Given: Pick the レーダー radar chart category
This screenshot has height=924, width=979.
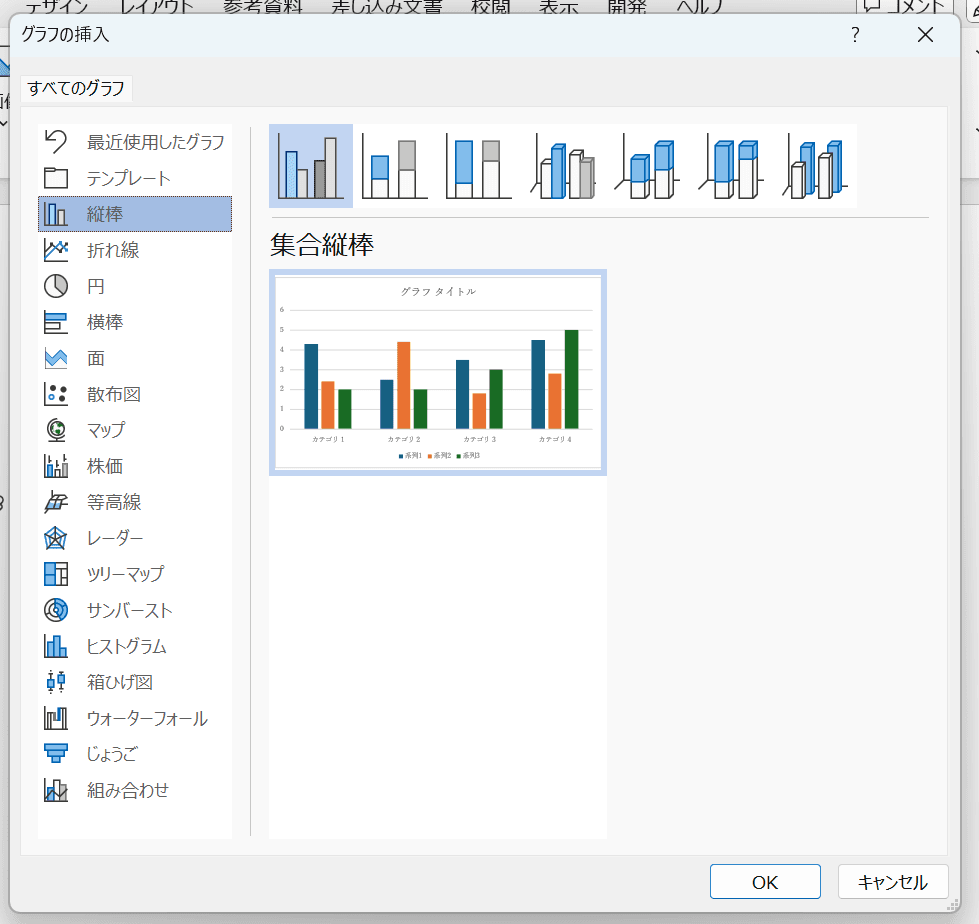Looking at the screenshot, I should (115, 538).
